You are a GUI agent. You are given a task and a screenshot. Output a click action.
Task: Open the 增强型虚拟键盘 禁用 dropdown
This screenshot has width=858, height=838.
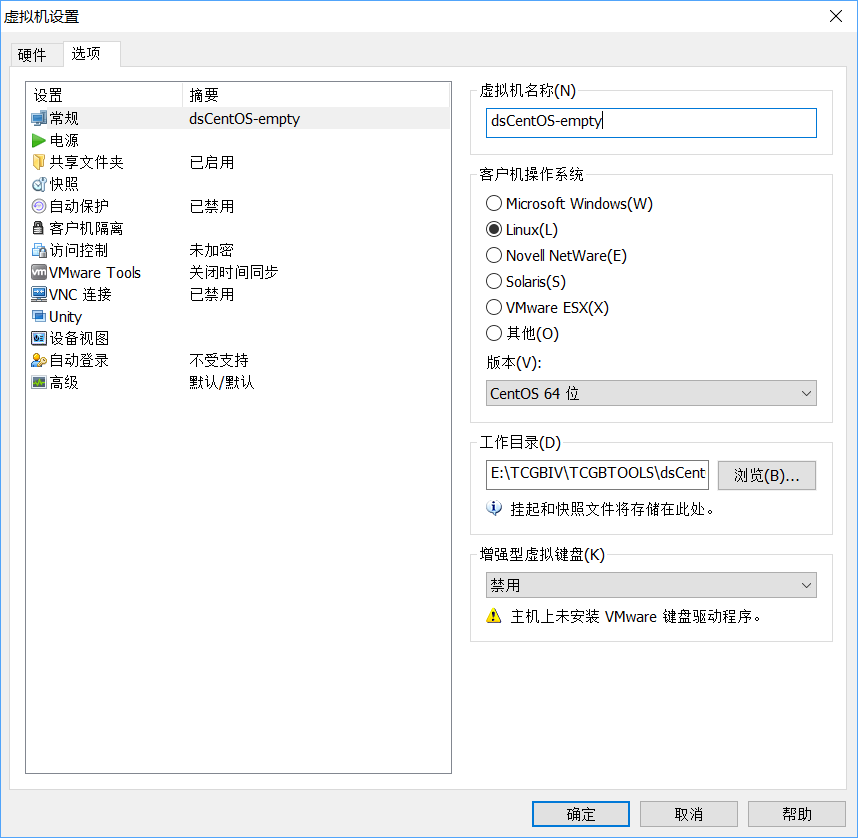[651, 586]
